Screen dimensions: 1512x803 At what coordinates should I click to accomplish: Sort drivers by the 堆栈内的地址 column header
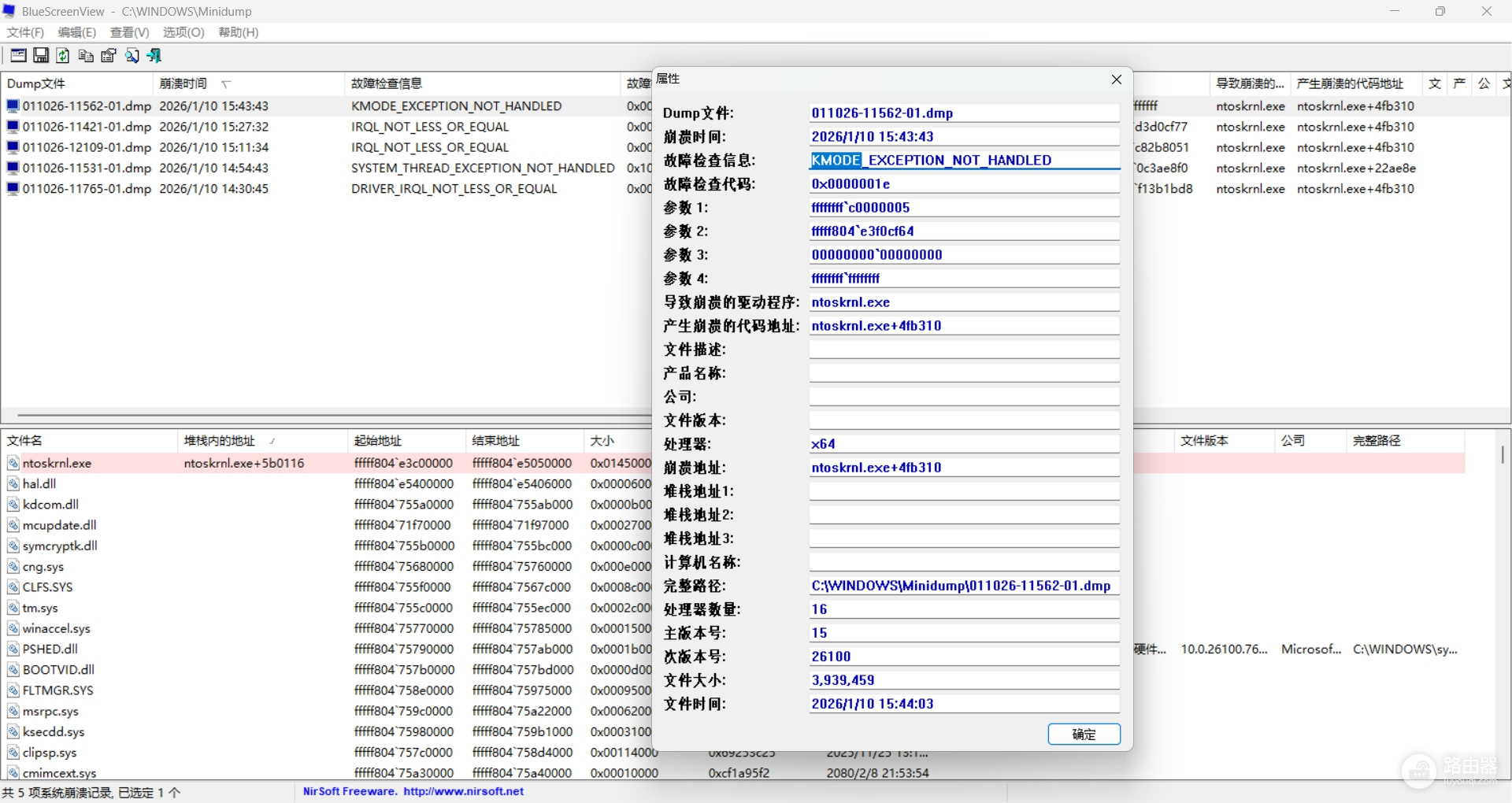tap(263, 441)
